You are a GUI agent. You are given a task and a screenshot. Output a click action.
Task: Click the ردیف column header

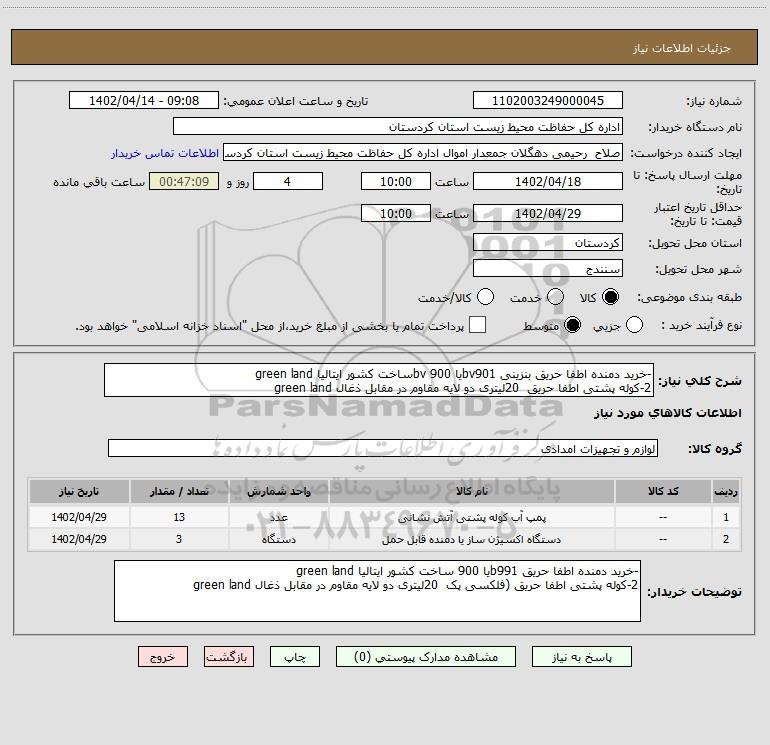click(726, 491)
